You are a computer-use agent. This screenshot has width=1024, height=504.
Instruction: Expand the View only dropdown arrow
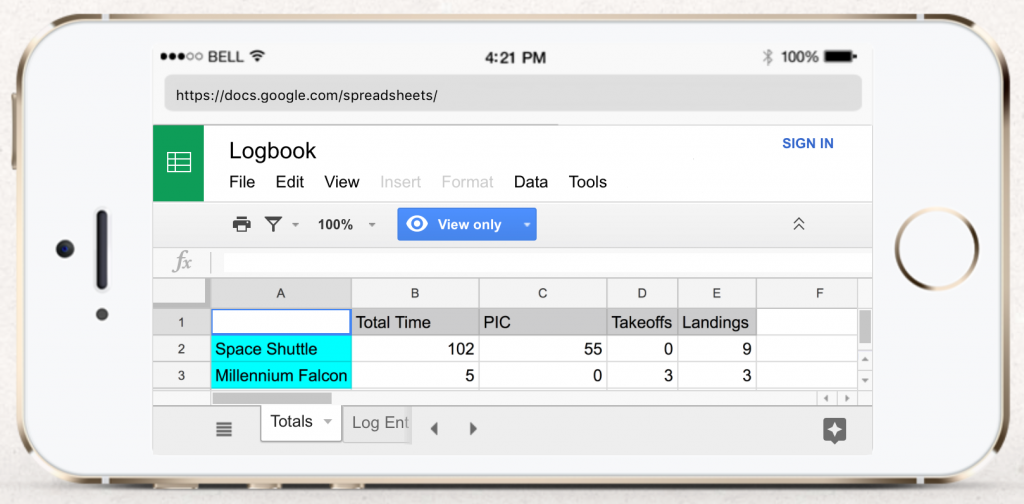click(527, 224)
